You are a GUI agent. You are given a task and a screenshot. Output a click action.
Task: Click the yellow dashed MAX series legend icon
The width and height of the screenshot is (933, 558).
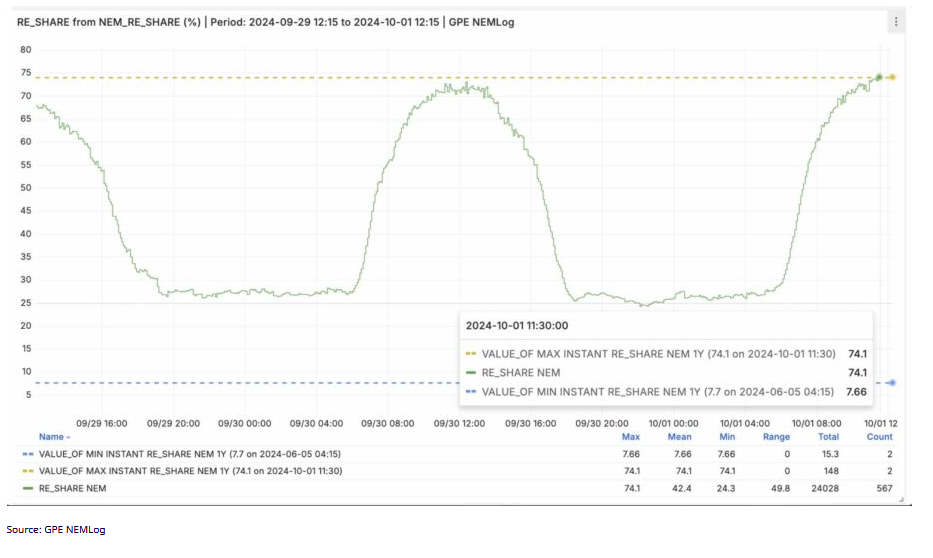pyautogui.click(x=26, y=471)
